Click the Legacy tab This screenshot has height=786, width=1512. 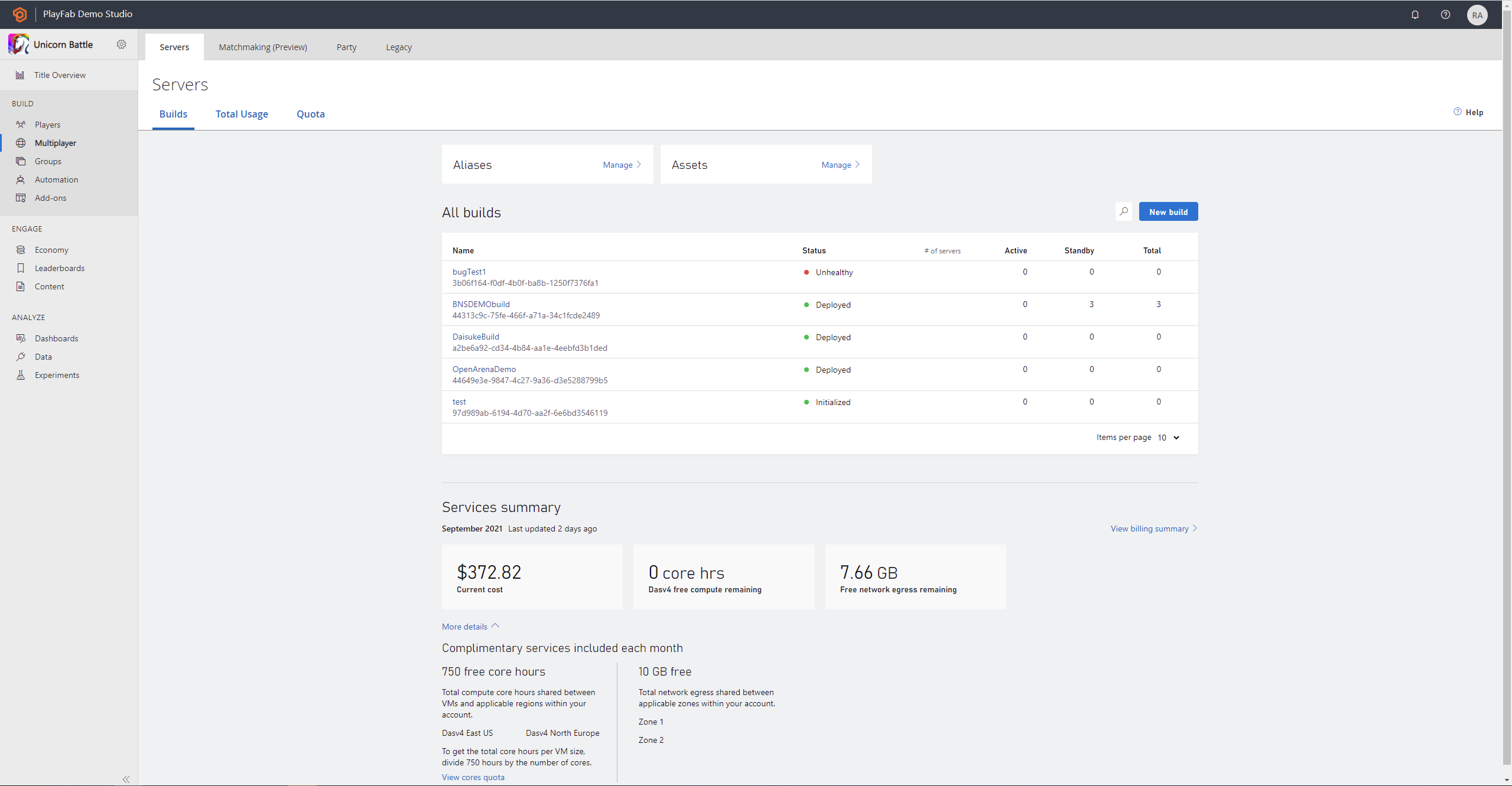[x=400, y=47]
